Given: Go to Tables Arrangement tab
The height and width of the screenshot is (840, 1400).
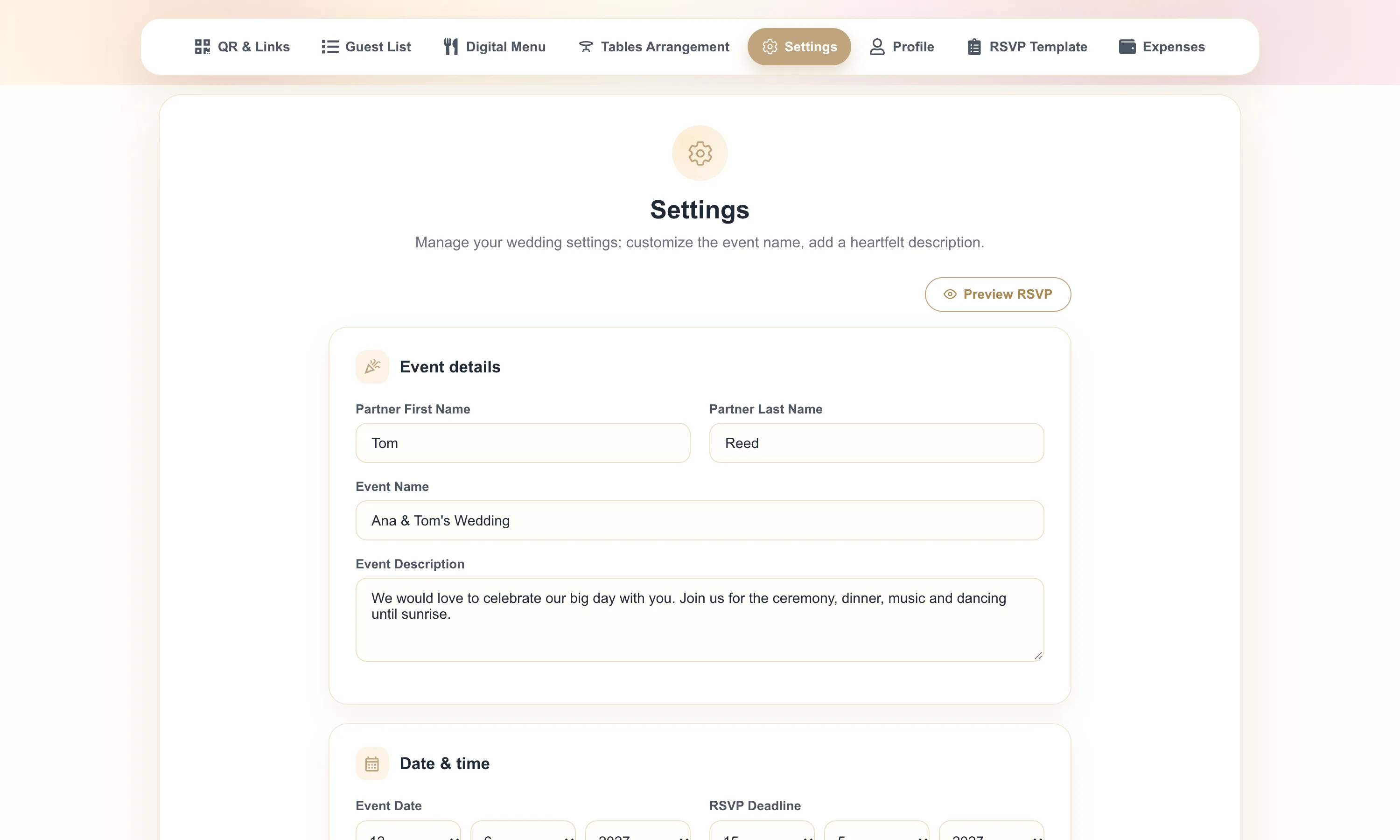Looking at the screenshot, I should tap(654, 46).
